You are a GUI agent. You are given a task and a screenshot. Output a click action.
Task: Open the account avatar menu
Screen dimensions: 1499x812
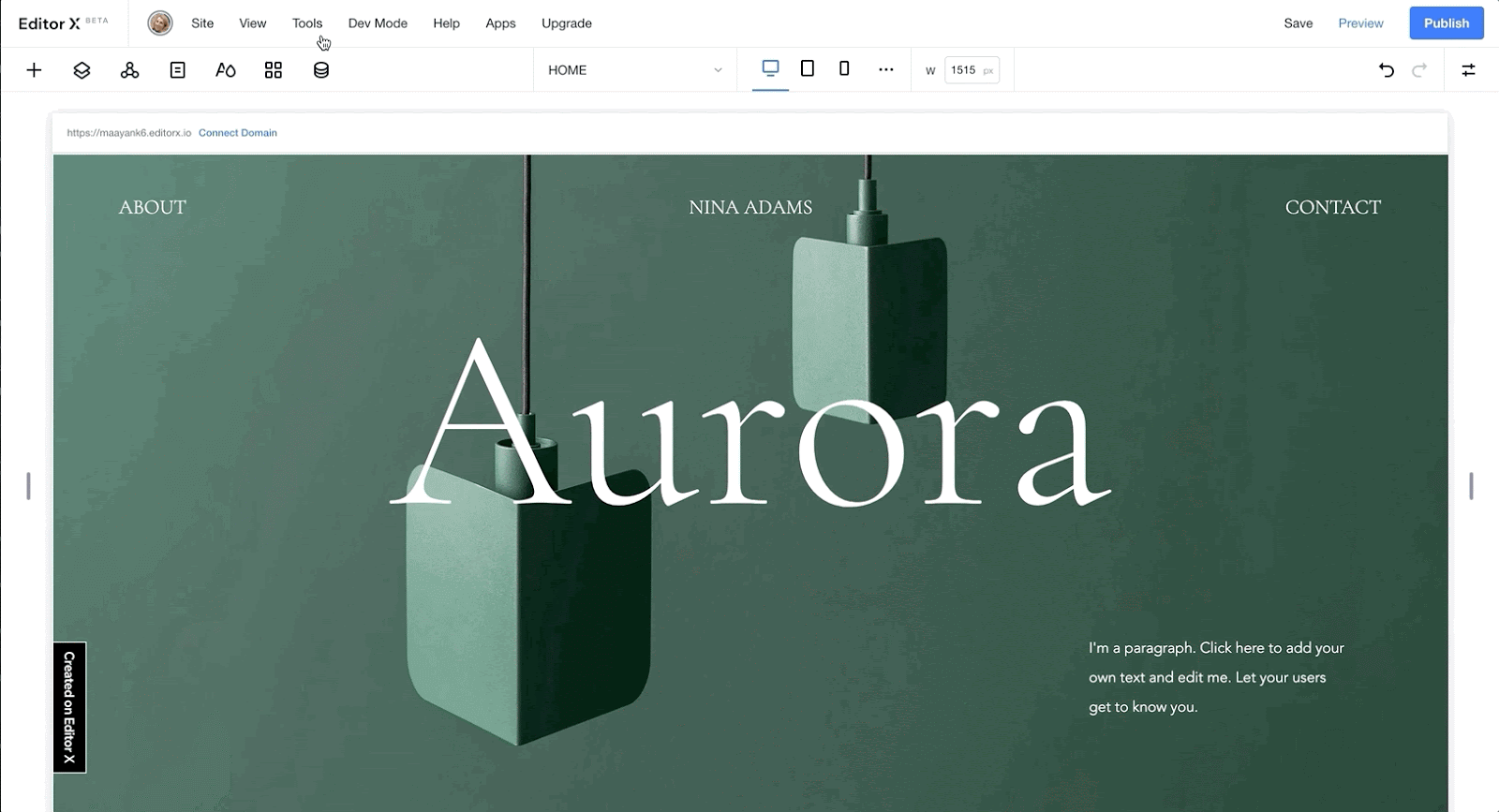click(x=160, y=23)
